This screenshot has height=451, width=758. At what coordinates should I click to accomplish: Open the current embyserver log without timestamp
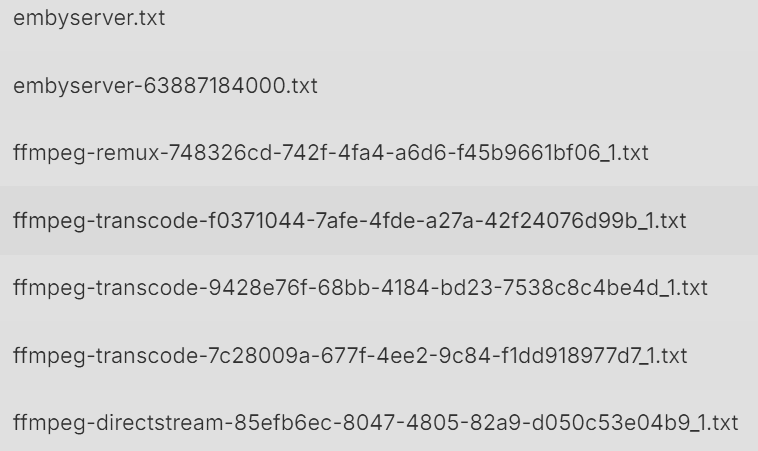click(x=379, y=18)
